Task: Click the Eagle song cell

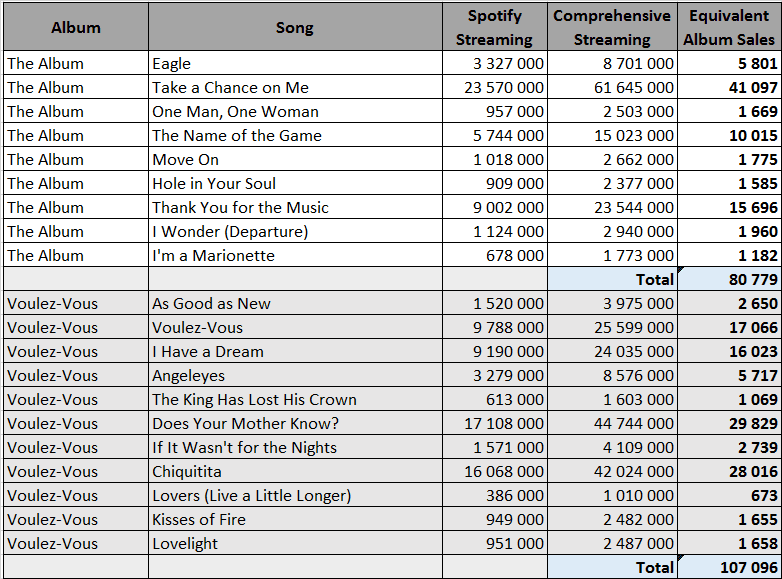Action: [x=295, y=63]
